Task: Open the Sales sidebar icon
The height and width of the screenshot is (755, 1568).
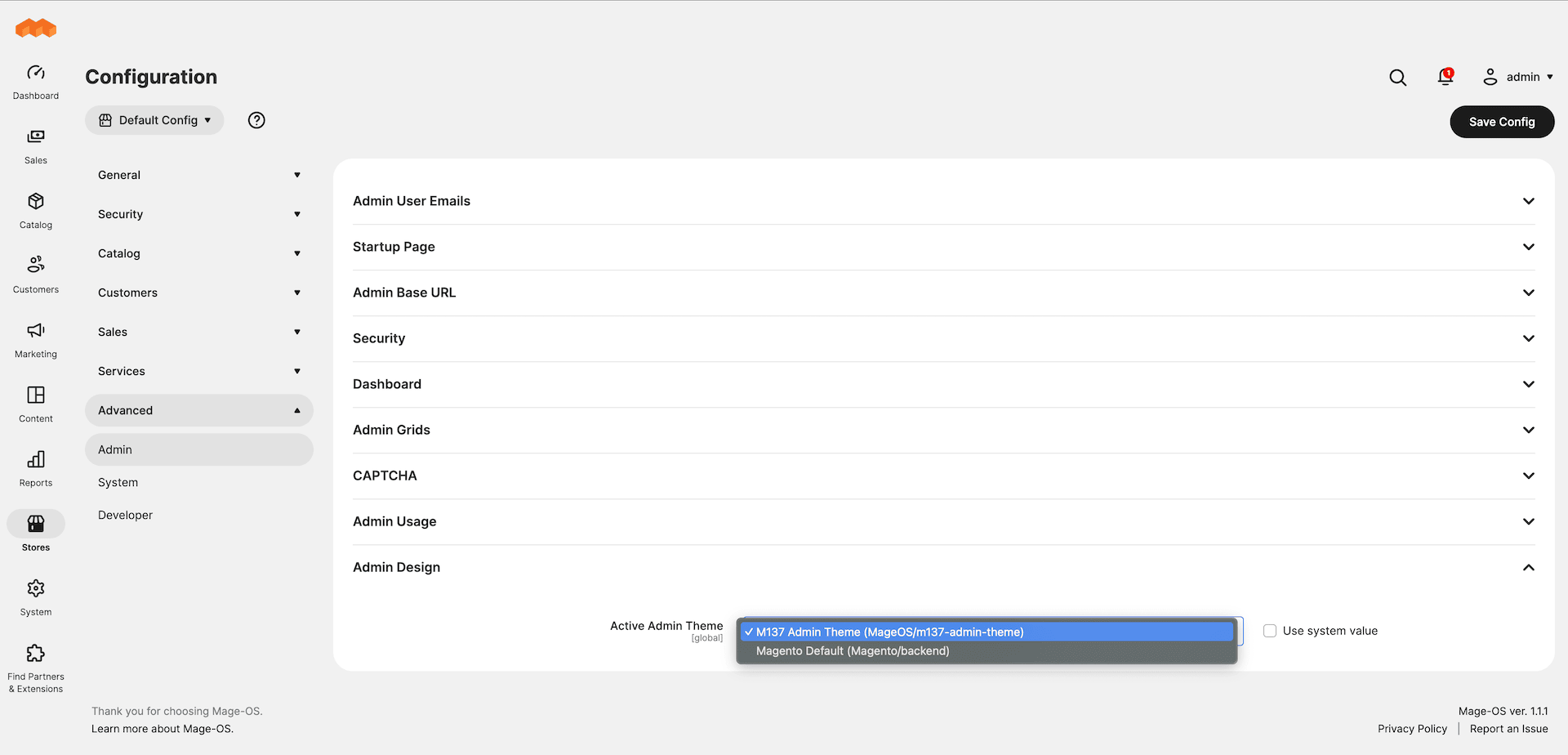Action: (36, 137)
